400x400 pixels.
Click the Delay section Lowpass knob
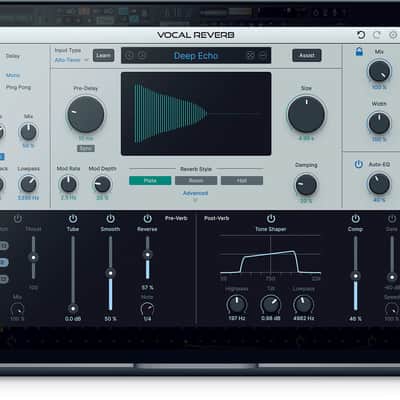[x=28, y=184]
